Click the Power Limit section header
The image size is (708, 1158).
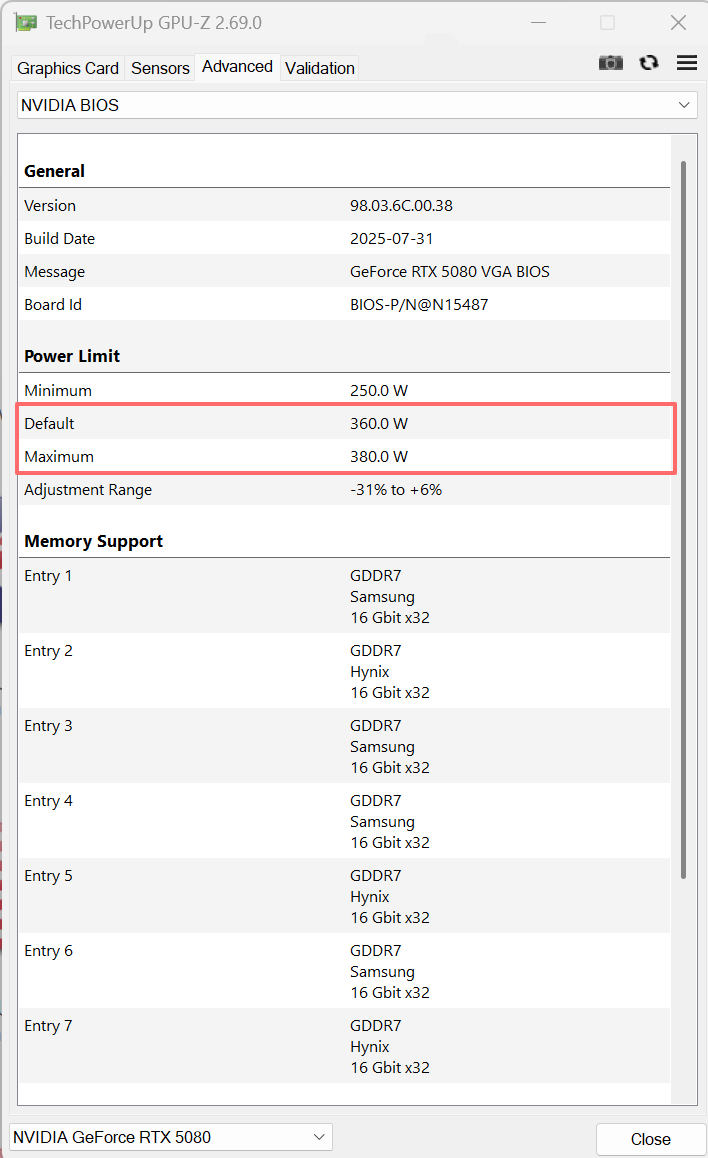[x=72, y=356]
